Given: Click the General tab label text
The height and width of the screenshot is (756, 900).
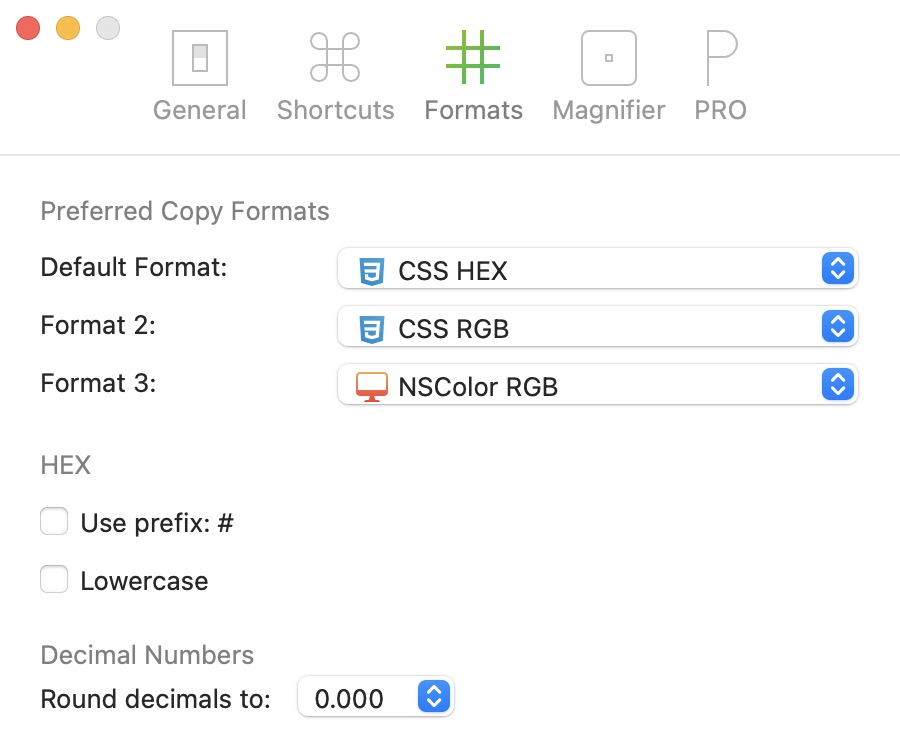Looking at the screenshot, I should 200,110.
